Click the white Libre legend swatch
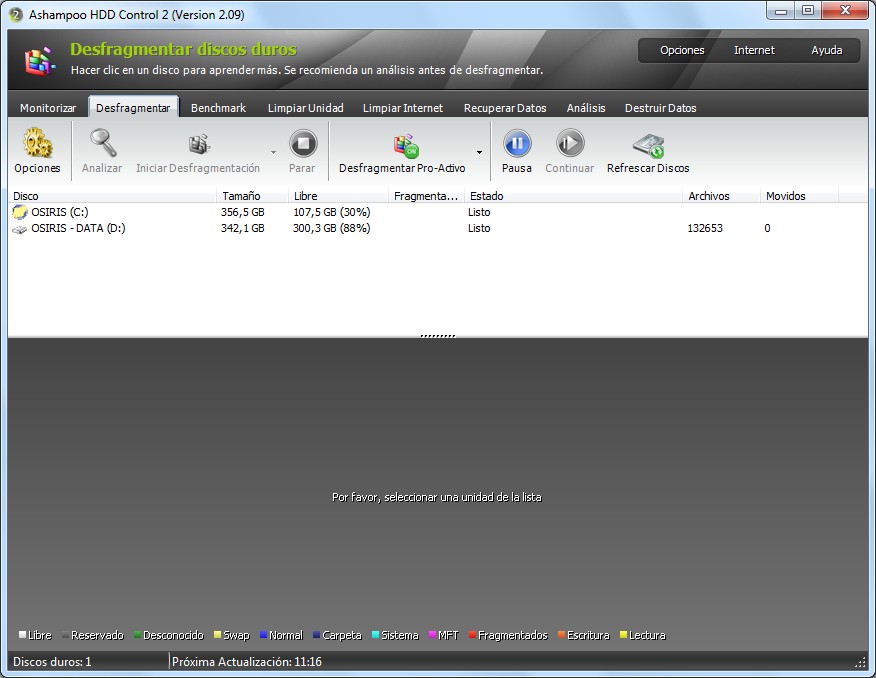876x678 pixels. (x=22, y=635)
